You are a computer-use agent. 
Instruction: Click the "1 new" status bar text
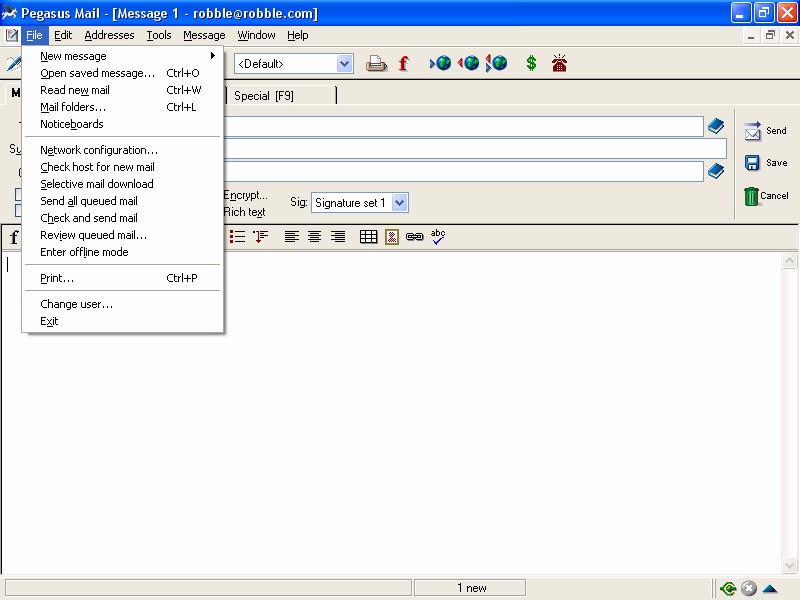(x=471, y=588)
